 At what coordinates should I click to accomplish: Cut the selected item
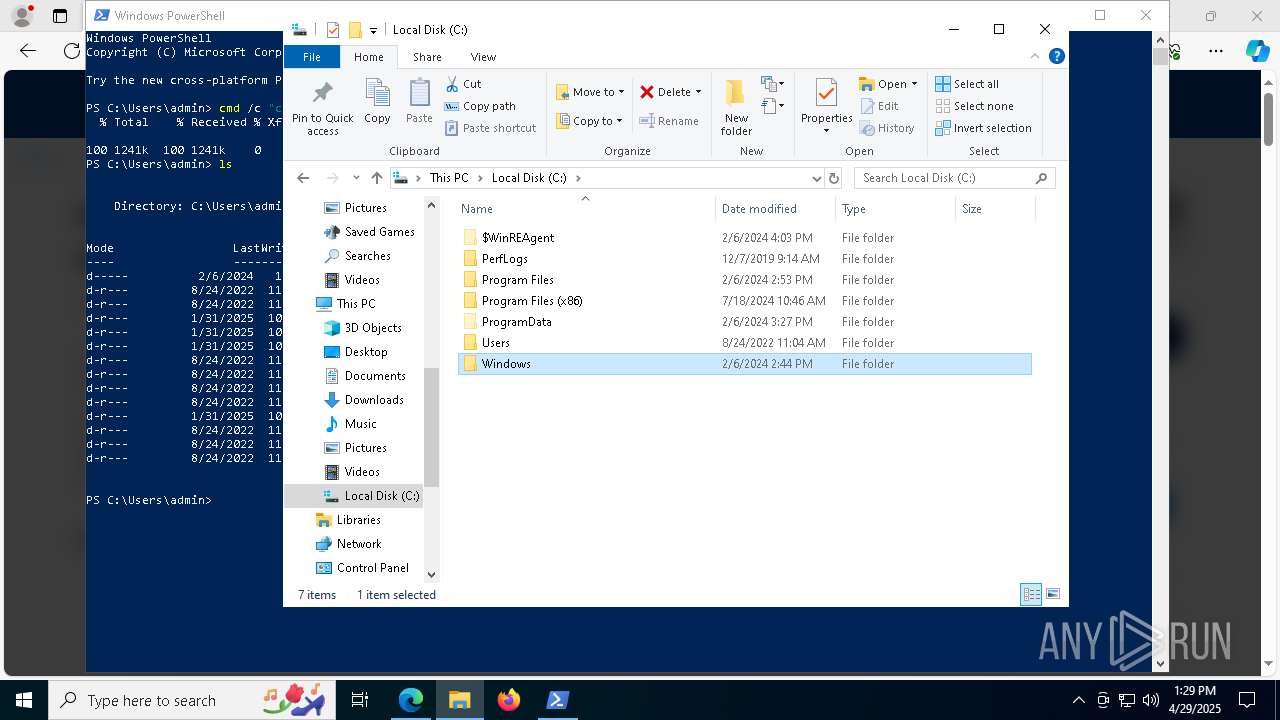pyautogui.click(x=463, y=84)
